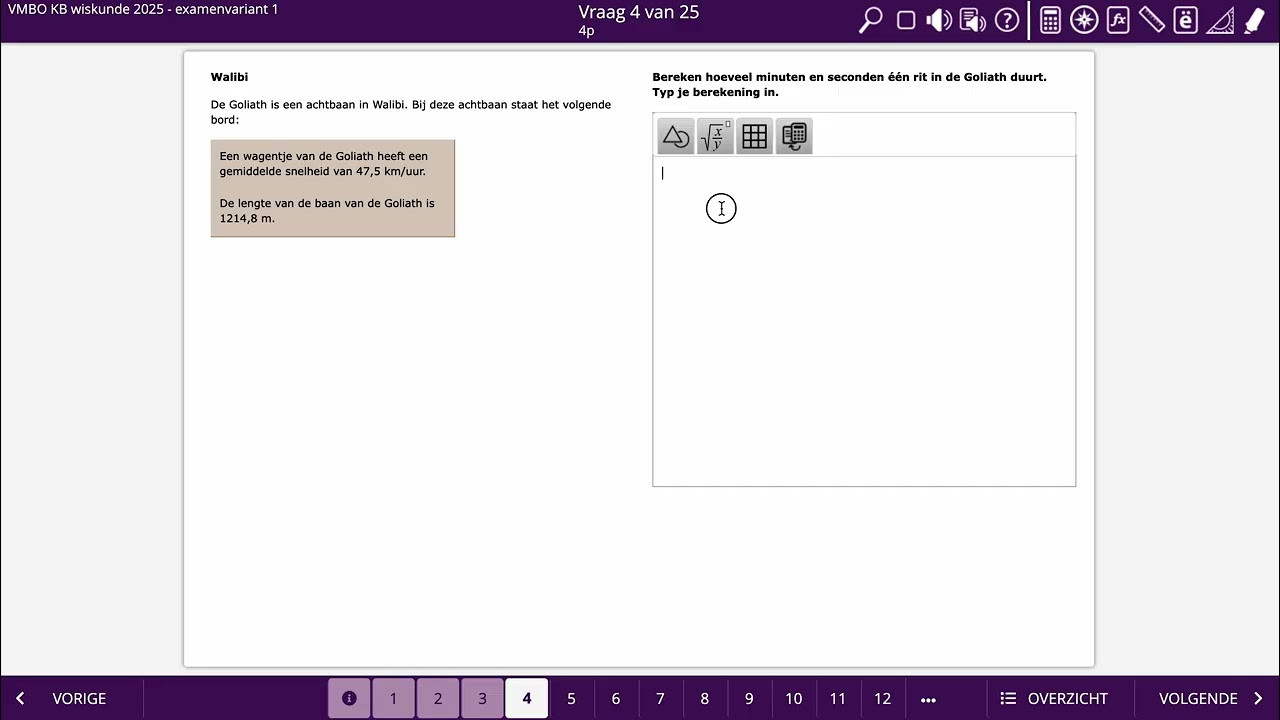Insert a formula with the square root button
Image resolution: width=1280 pixels, height=720 pixels.
pos(715,137)
